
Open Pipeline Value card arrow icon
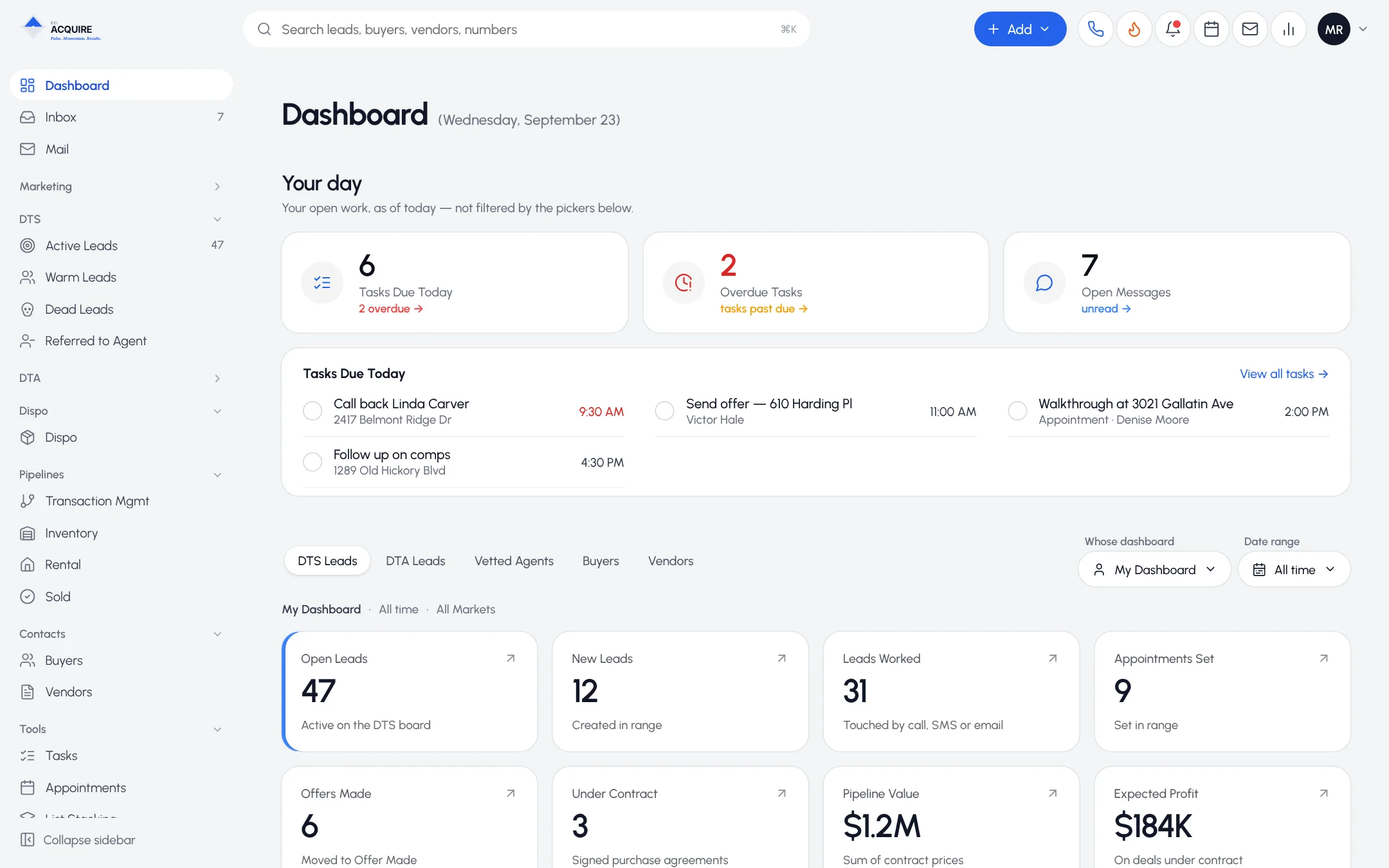pyautogui.click(x=1053, y=793)
